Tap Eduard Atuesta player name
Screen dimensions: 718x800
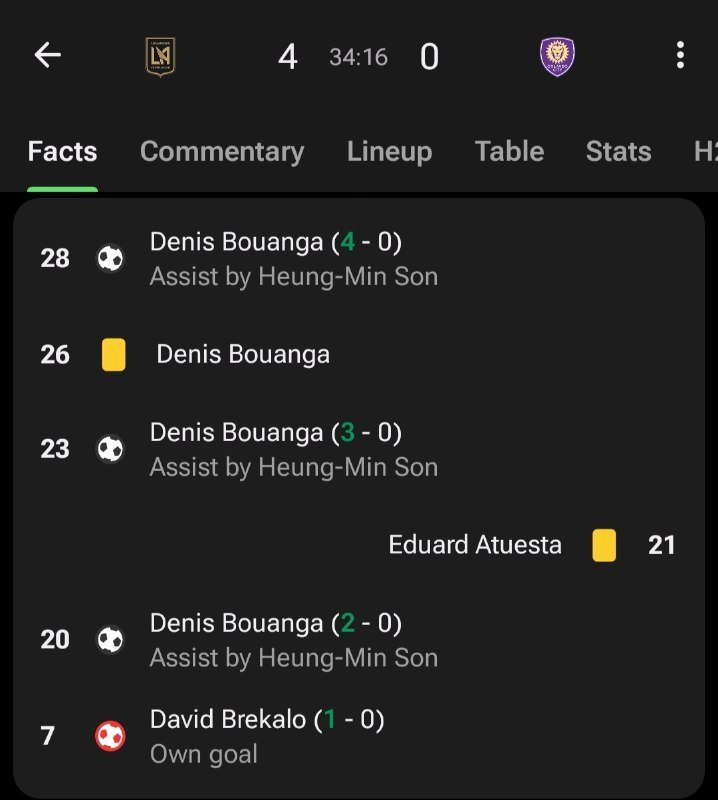click(x=475, y=545)
